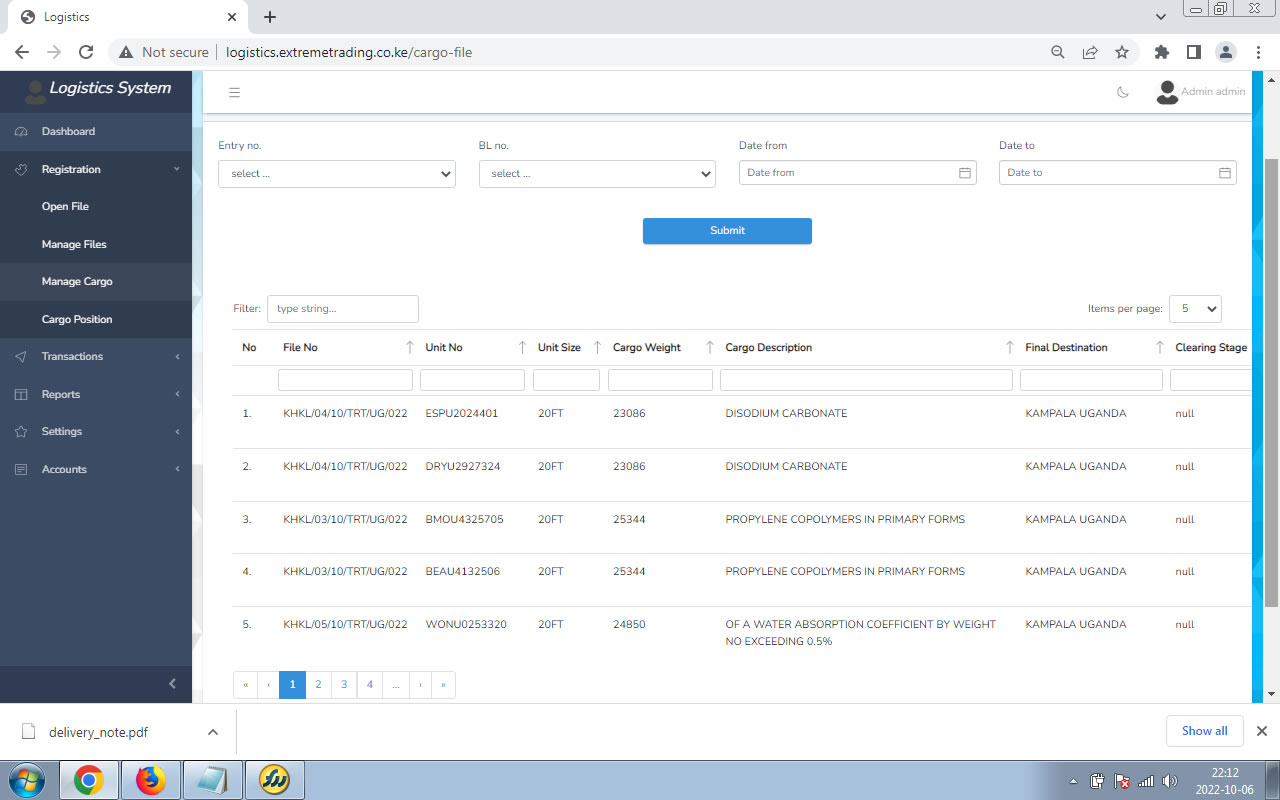The height and width of the screenshot is (800, 1280).
Task: Open Firefox from the Windows taskbar
Action: [150, 780]
